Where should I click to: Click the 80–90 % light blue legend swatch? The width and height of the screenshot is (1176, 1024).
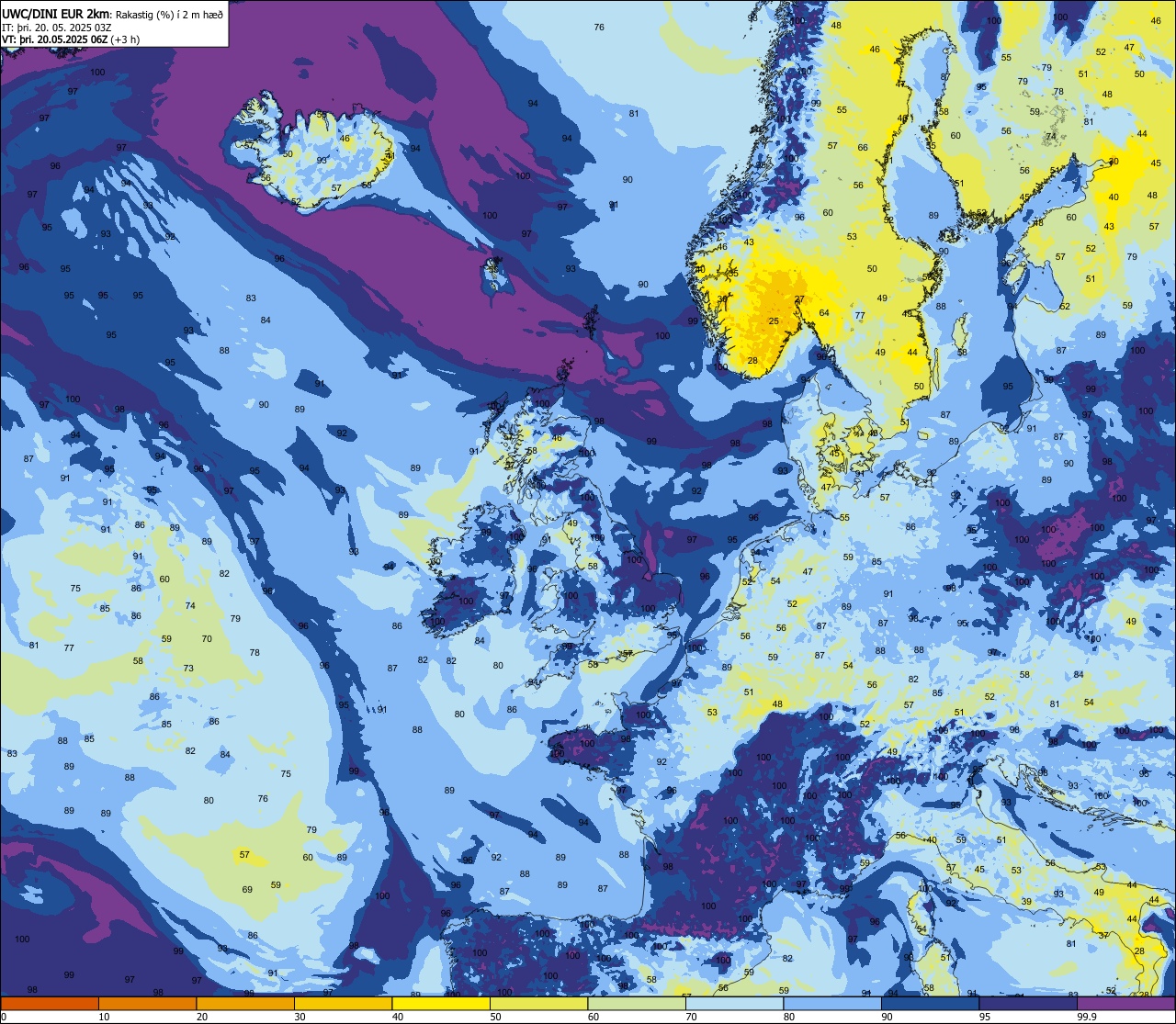(x=832, y=1003)
